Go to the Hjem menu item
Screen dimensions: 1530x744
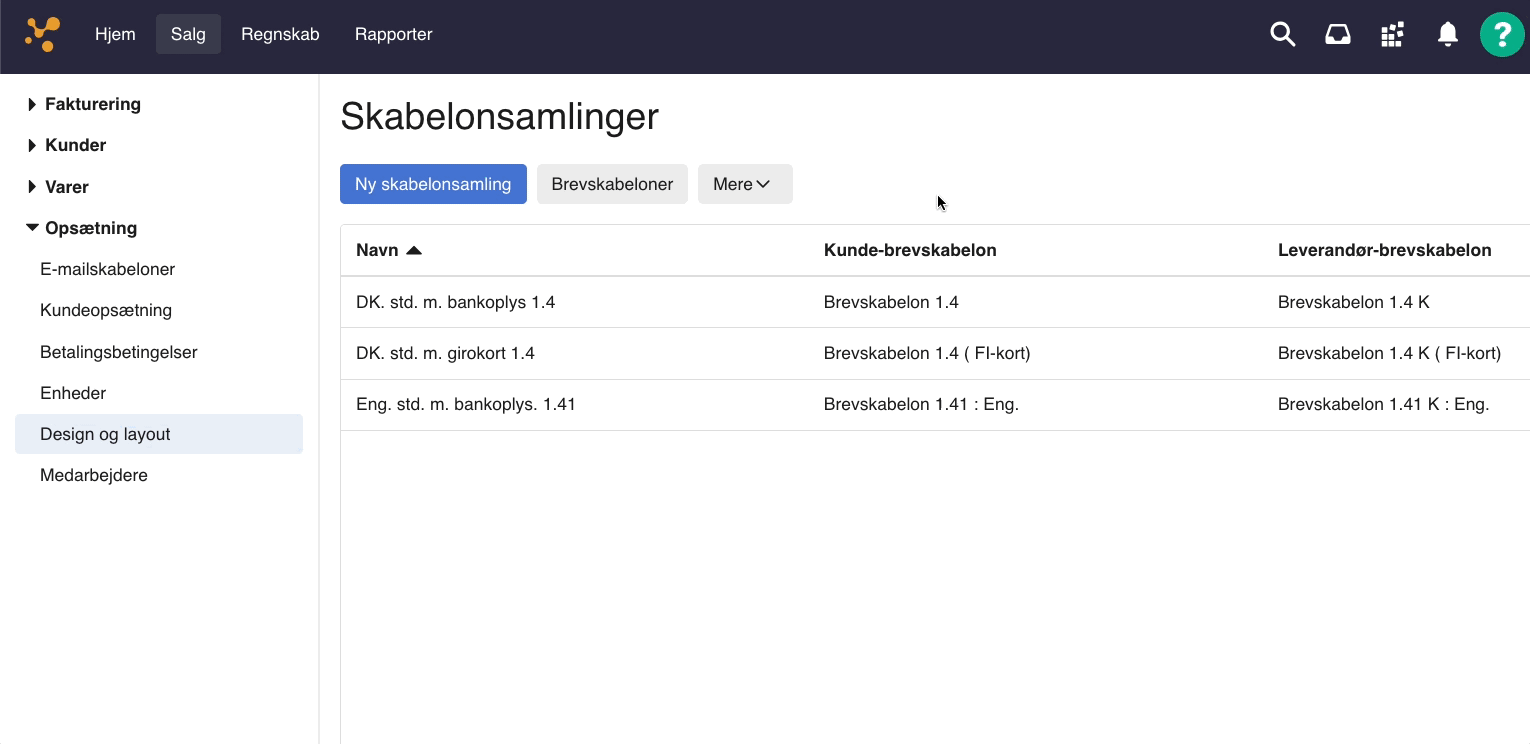[114, 34]
